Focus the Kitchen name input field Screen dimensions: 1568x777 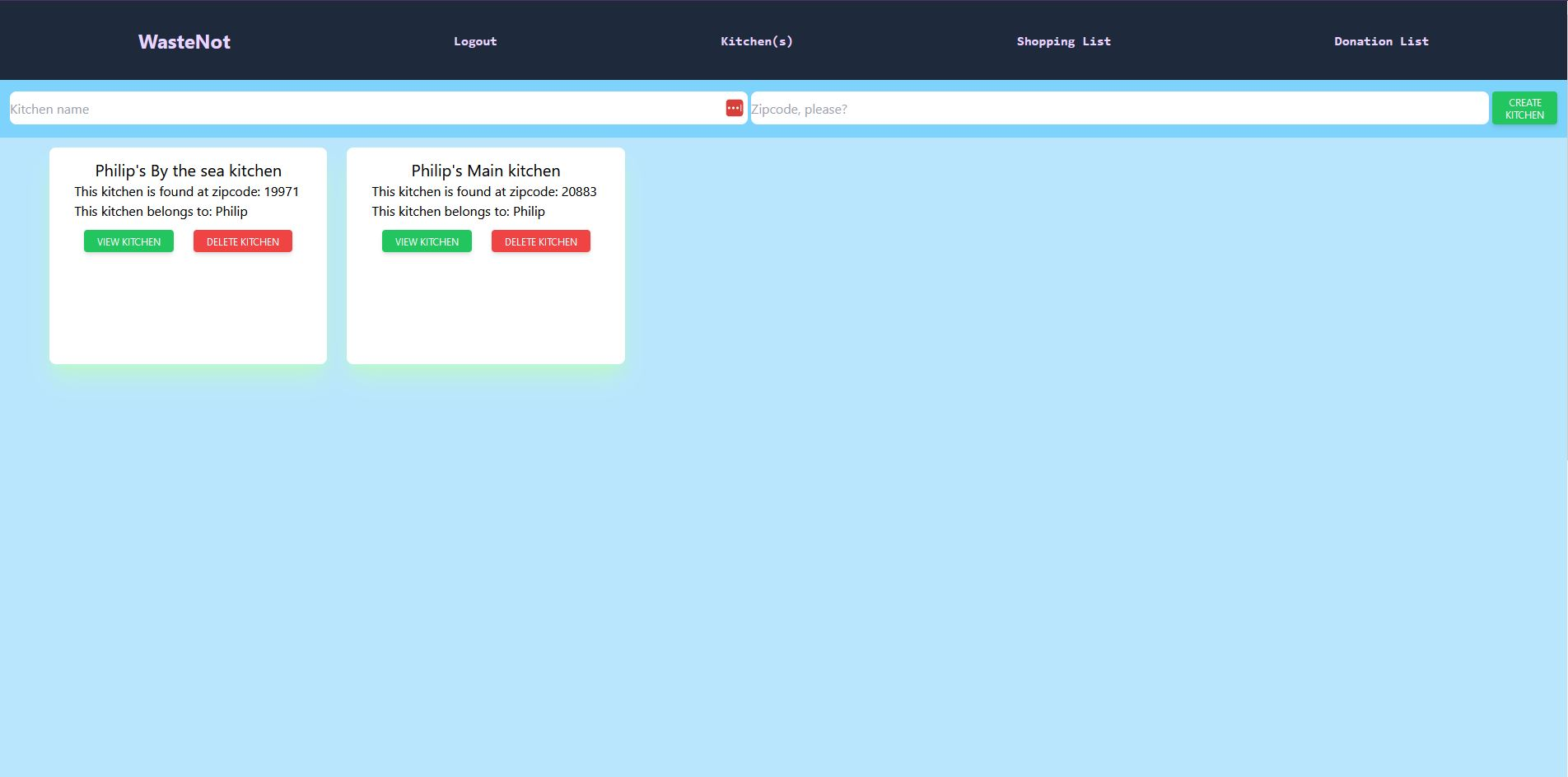pos(362,109)
